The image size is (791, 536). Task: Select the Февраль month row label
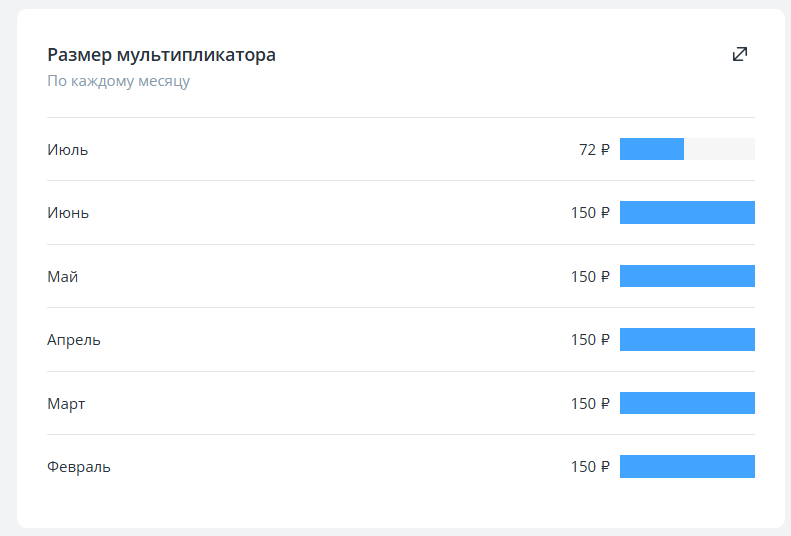coord(79,467)
